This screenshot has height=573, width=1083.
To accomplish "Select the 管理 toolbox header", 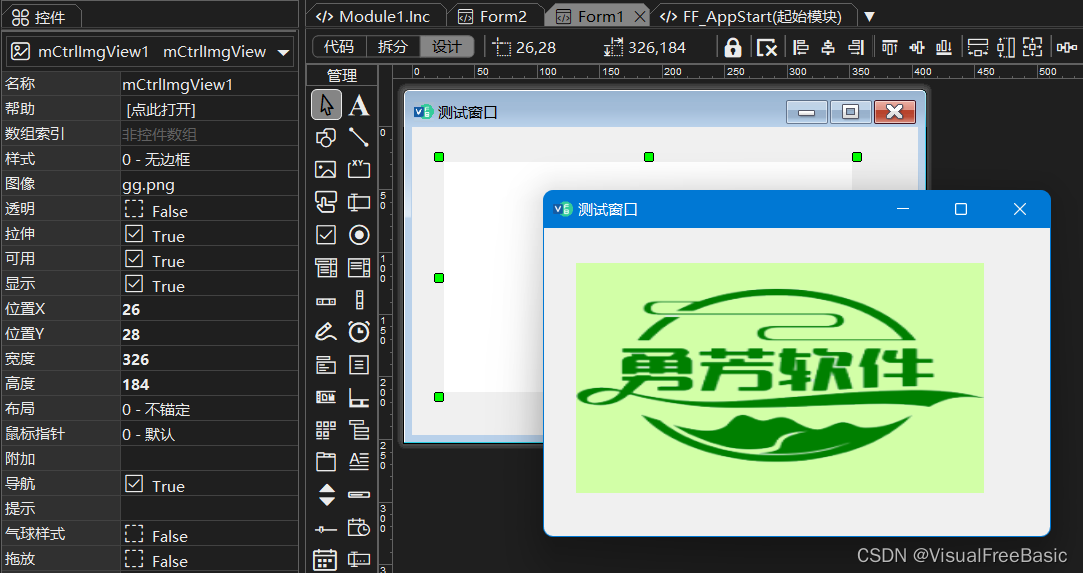I will point(342,75).
